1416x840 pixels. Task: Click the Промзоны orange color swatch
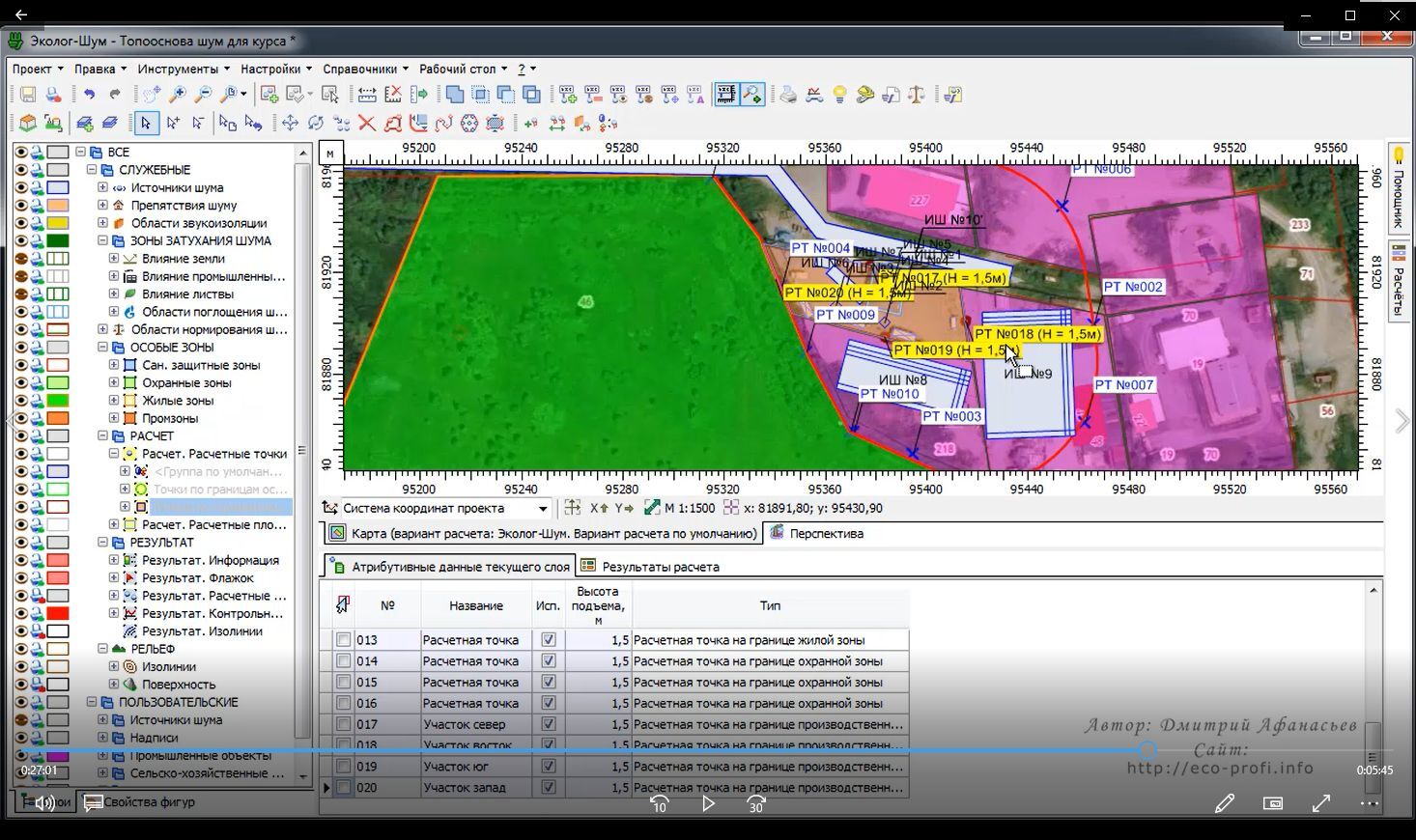58,419
